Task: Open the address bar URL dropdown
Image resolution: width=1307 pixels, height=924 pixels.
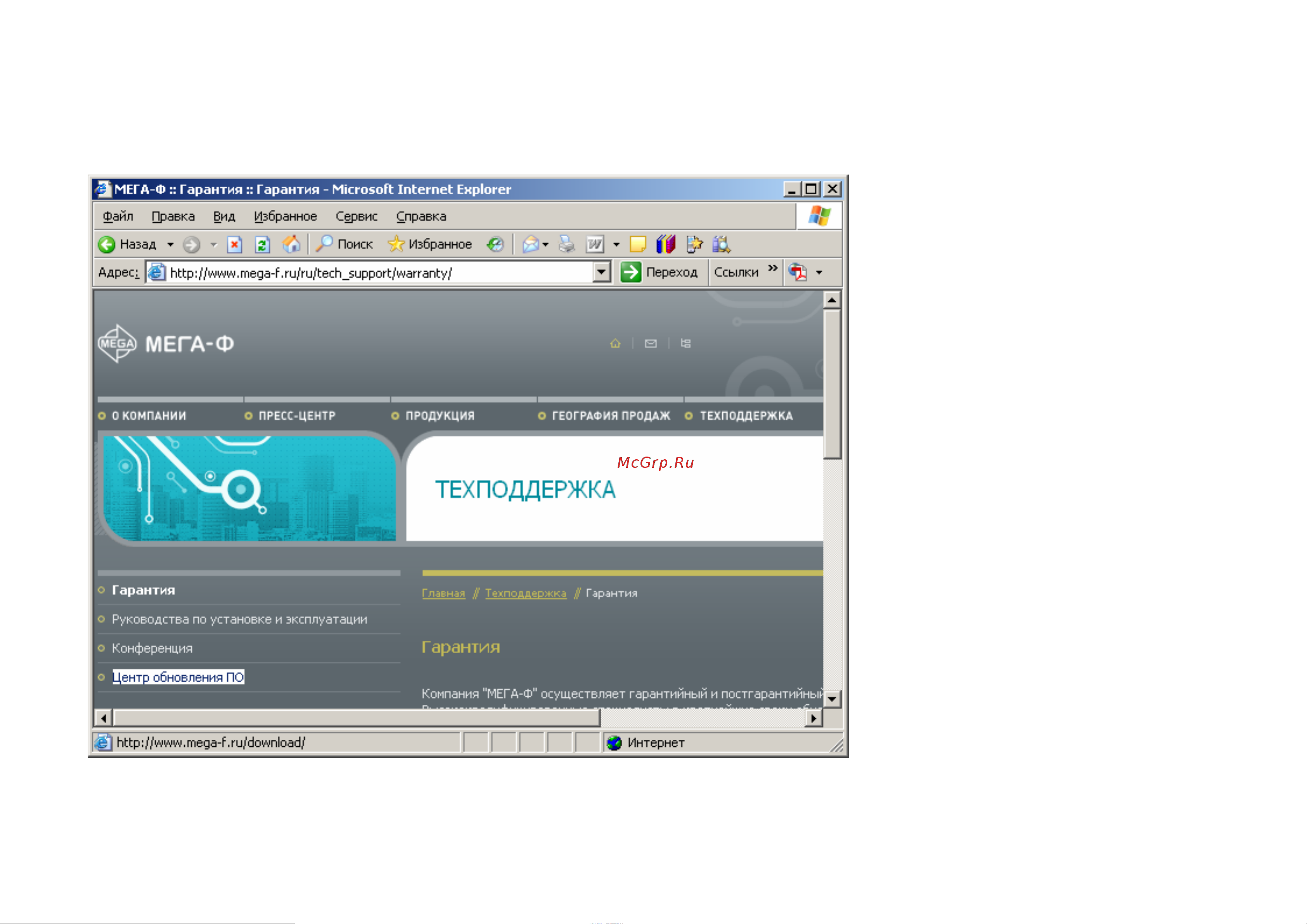Action: pos(601,272)
